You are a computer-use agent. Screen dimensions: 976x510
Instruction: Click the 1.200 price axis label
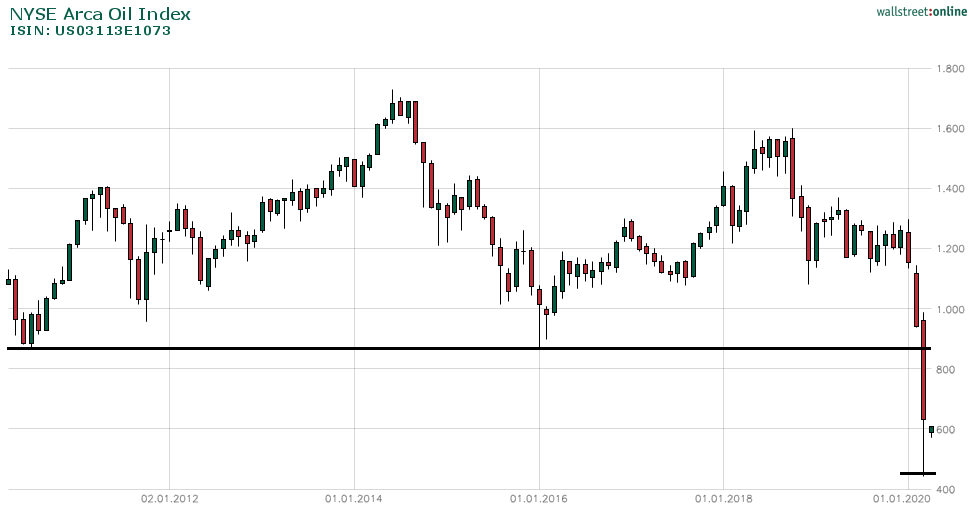pyautogui.click(x=950, y=249)
